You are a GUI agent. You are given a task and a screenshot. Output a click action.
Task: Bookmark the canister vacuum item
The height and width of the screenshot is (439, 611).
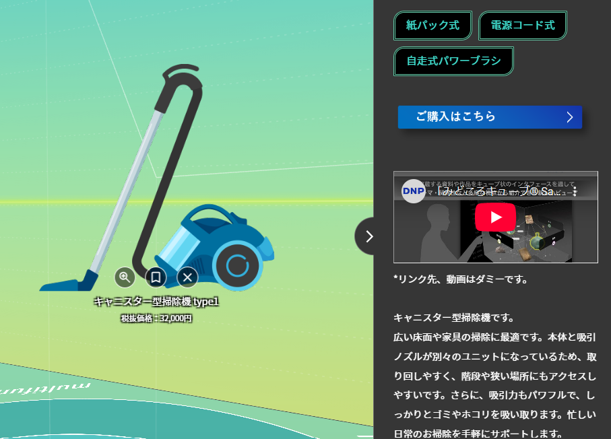click(156, 277)
